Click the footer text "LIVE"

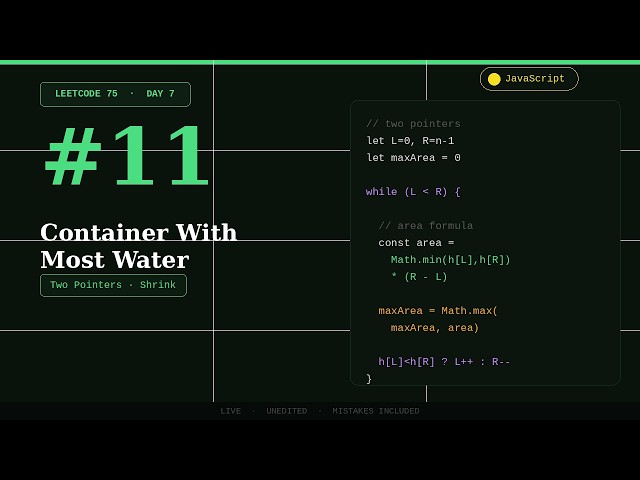tap(231, 411)
